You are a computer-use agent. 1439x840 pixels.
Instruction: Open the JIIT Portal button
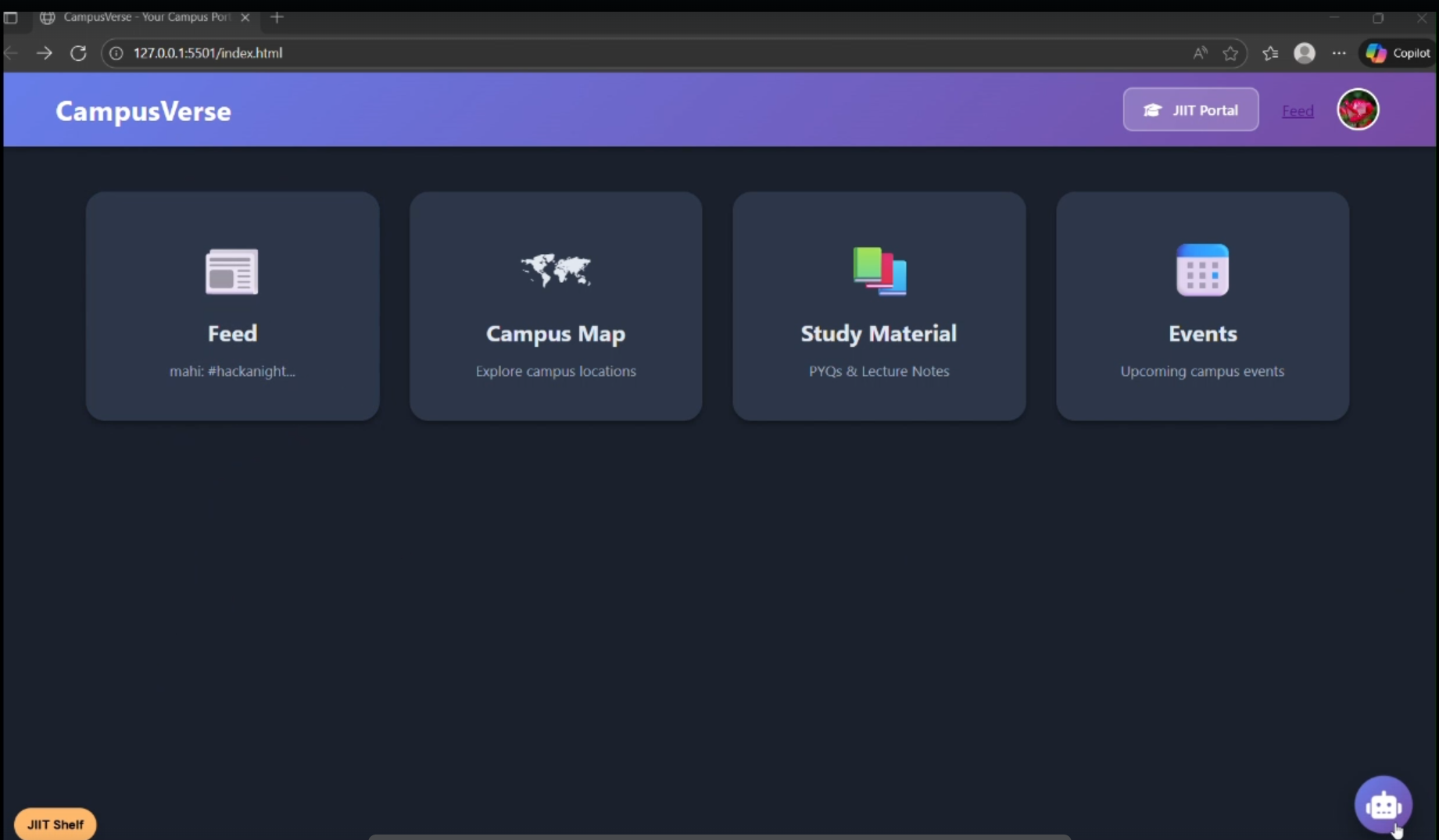point(1190,110)
